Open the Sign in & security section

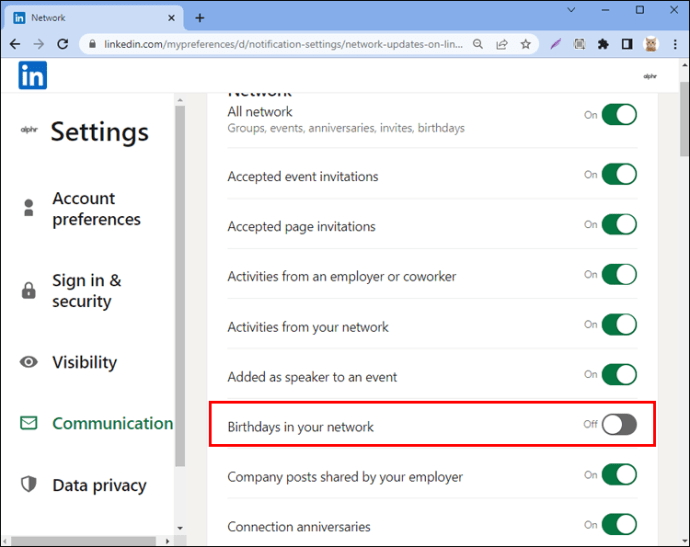tap(86, 291)
